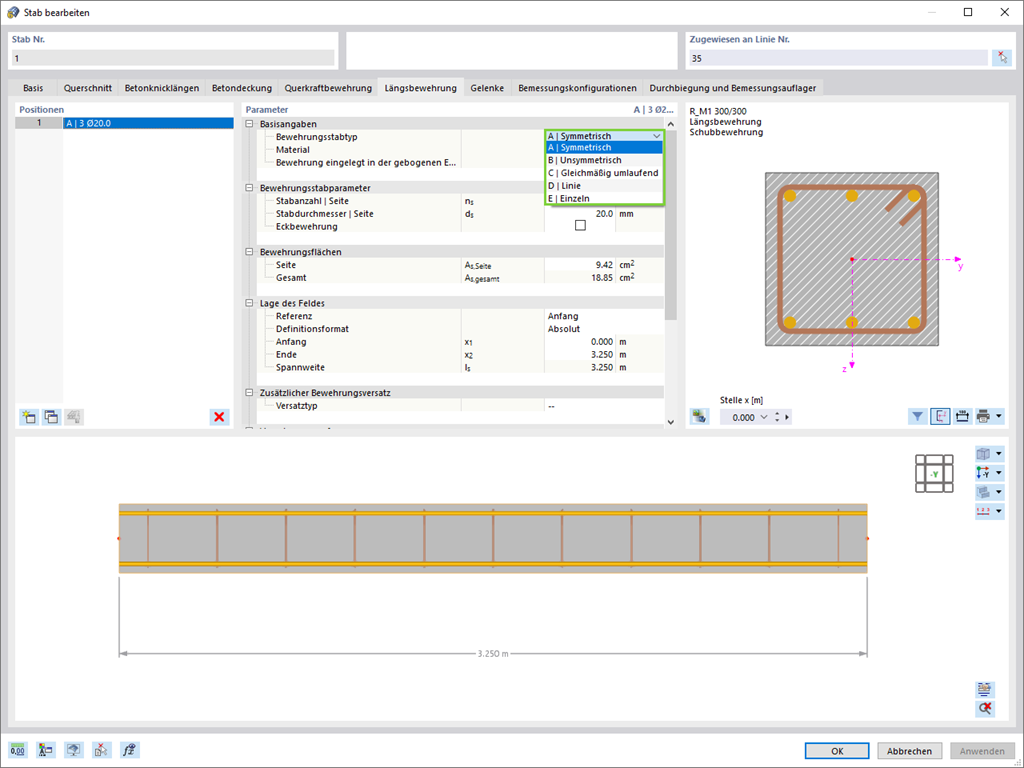Enable the Eckbewehrung checkbox
The height and width of the screenshot is (768, 1024).
580,225
